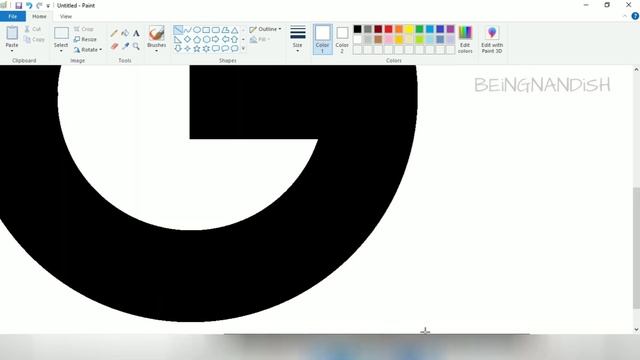This screenshot has width=640, height=360.
Task: Open the Select dropdown arrow
Action: pyautogui.click(x=61, y=51)
